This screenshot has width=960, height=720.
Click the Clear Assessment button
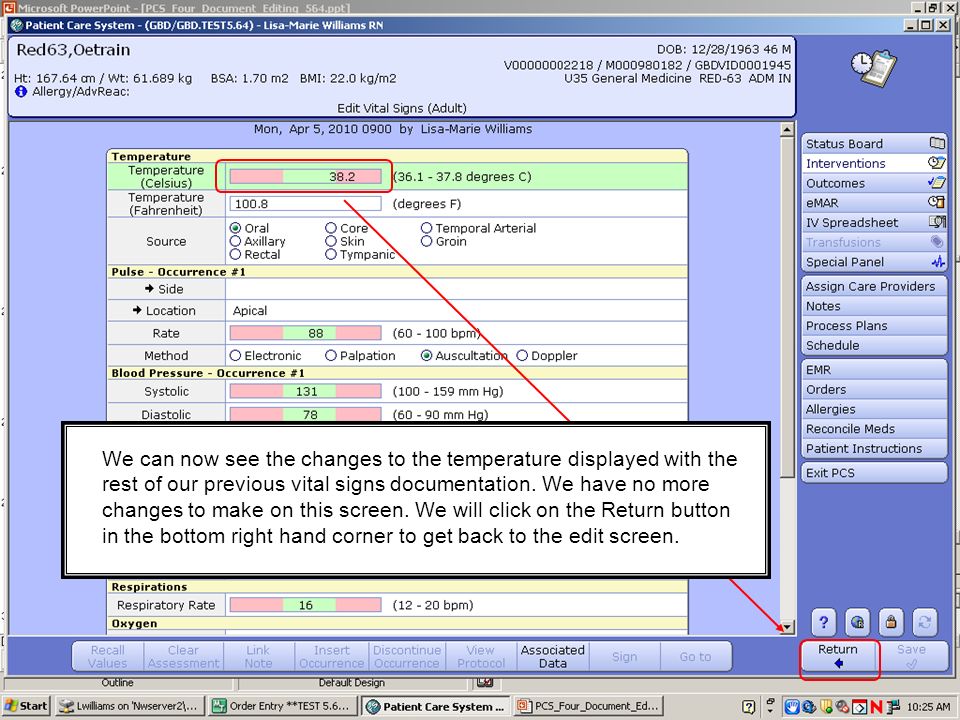(183, 656)
